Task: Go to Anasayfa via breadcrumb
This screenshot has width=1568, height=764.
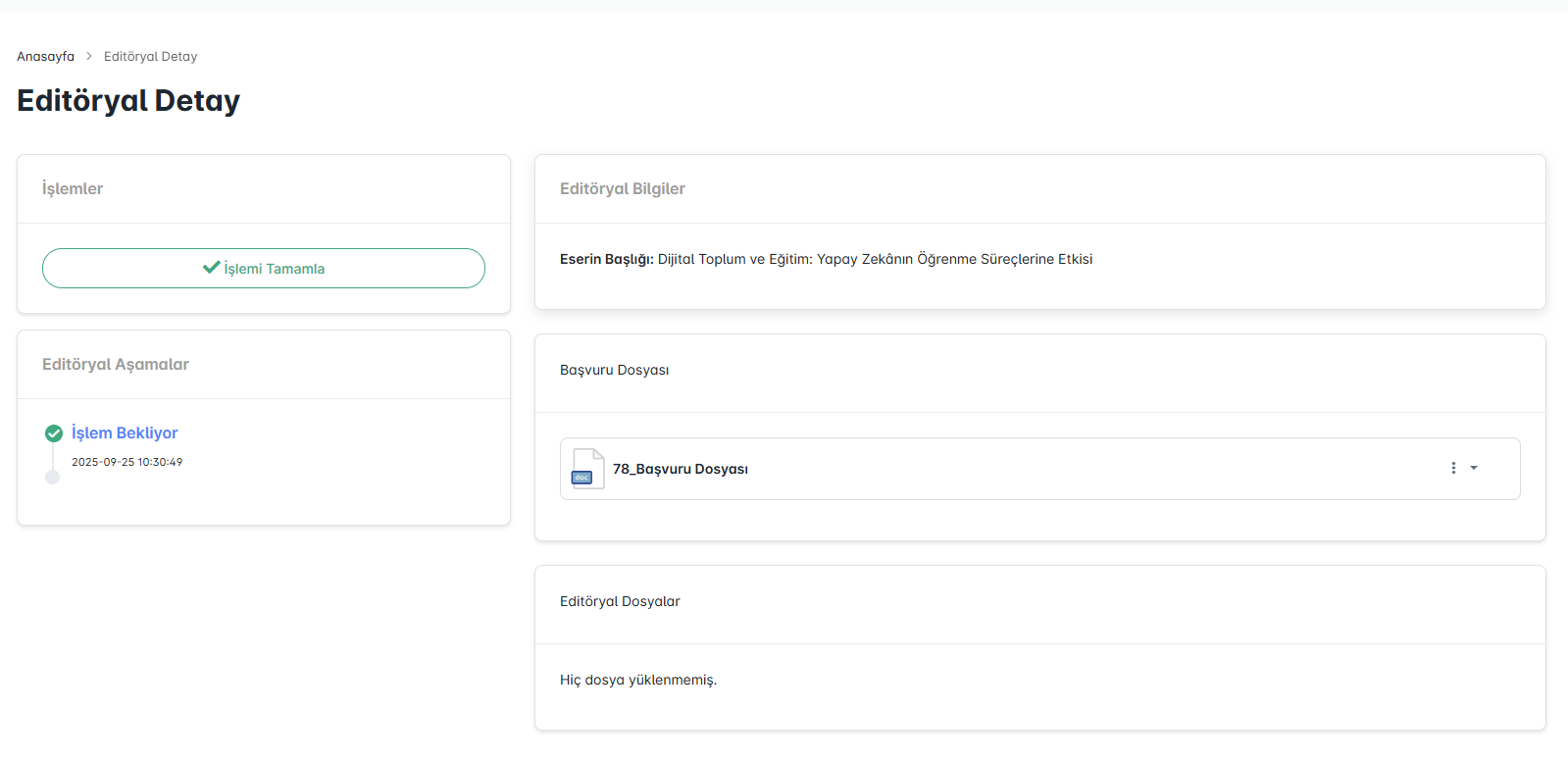Action: coord(45,57)
